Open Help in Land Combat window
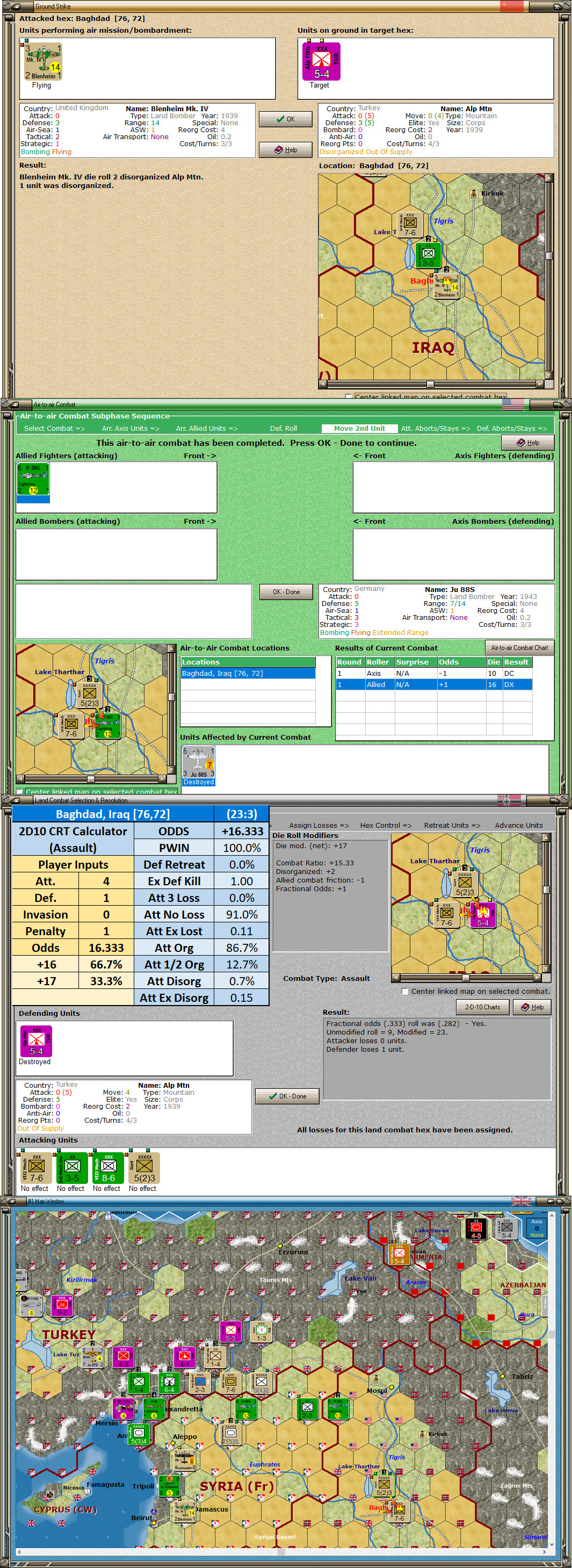Viewport: 572px width, 1568px height. click(x=532, y=1007)
